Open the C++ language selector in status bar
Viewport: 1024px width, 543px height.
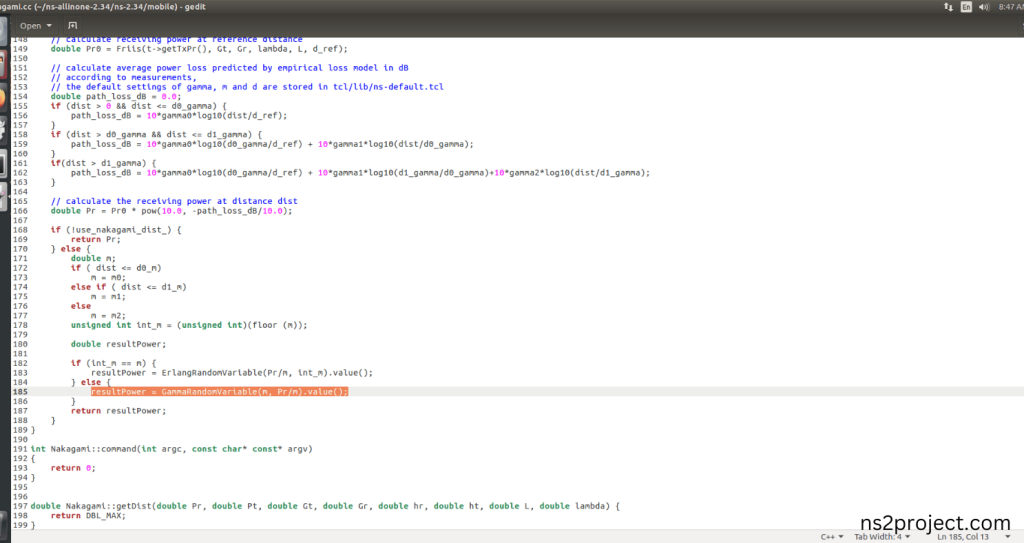point(831,537)
